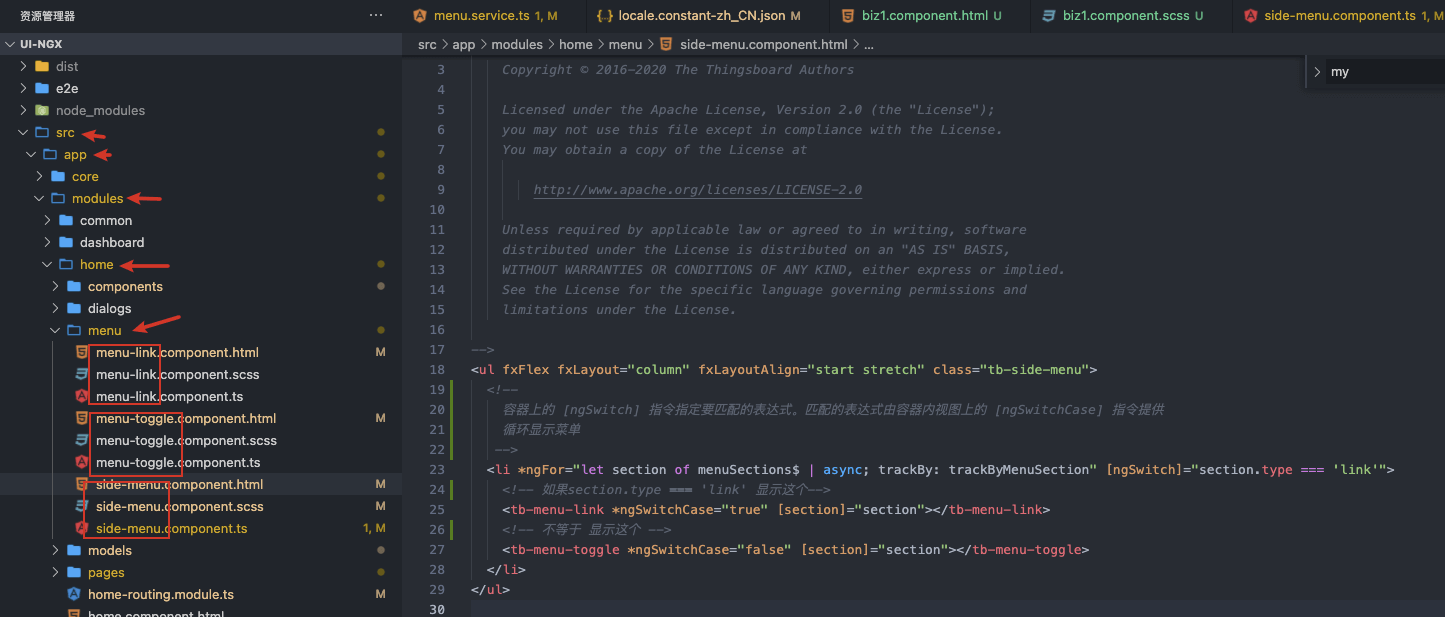This screenshot has width=1445, height=617.
Task: Click JSON braces icon on locale tab
Action: click(603, 15)
